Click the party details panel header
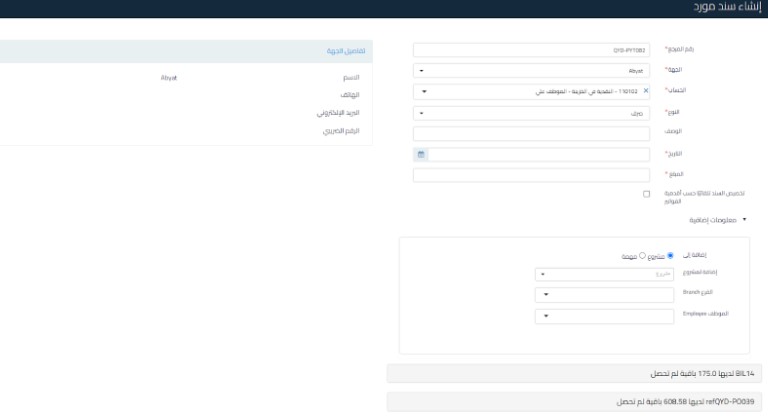Image resolution: width=768 pixels, height=416 pixels. pyautogui.click(x=186, y=50)
